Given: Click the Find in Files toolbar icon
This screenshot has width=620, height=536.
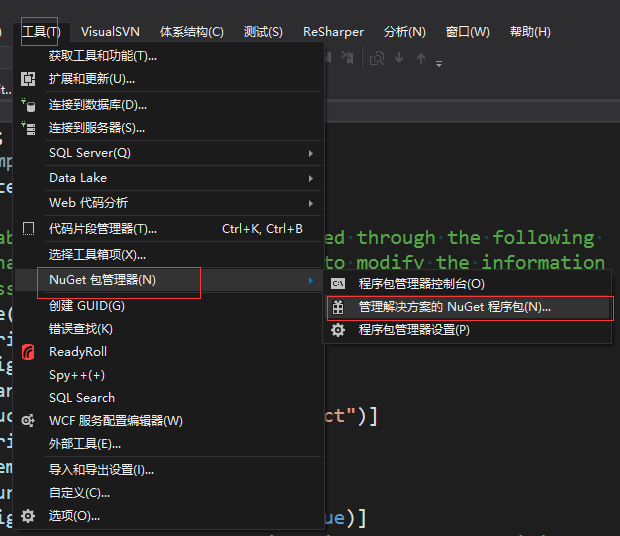Looking at the screenshot, I should click(377, 59).
